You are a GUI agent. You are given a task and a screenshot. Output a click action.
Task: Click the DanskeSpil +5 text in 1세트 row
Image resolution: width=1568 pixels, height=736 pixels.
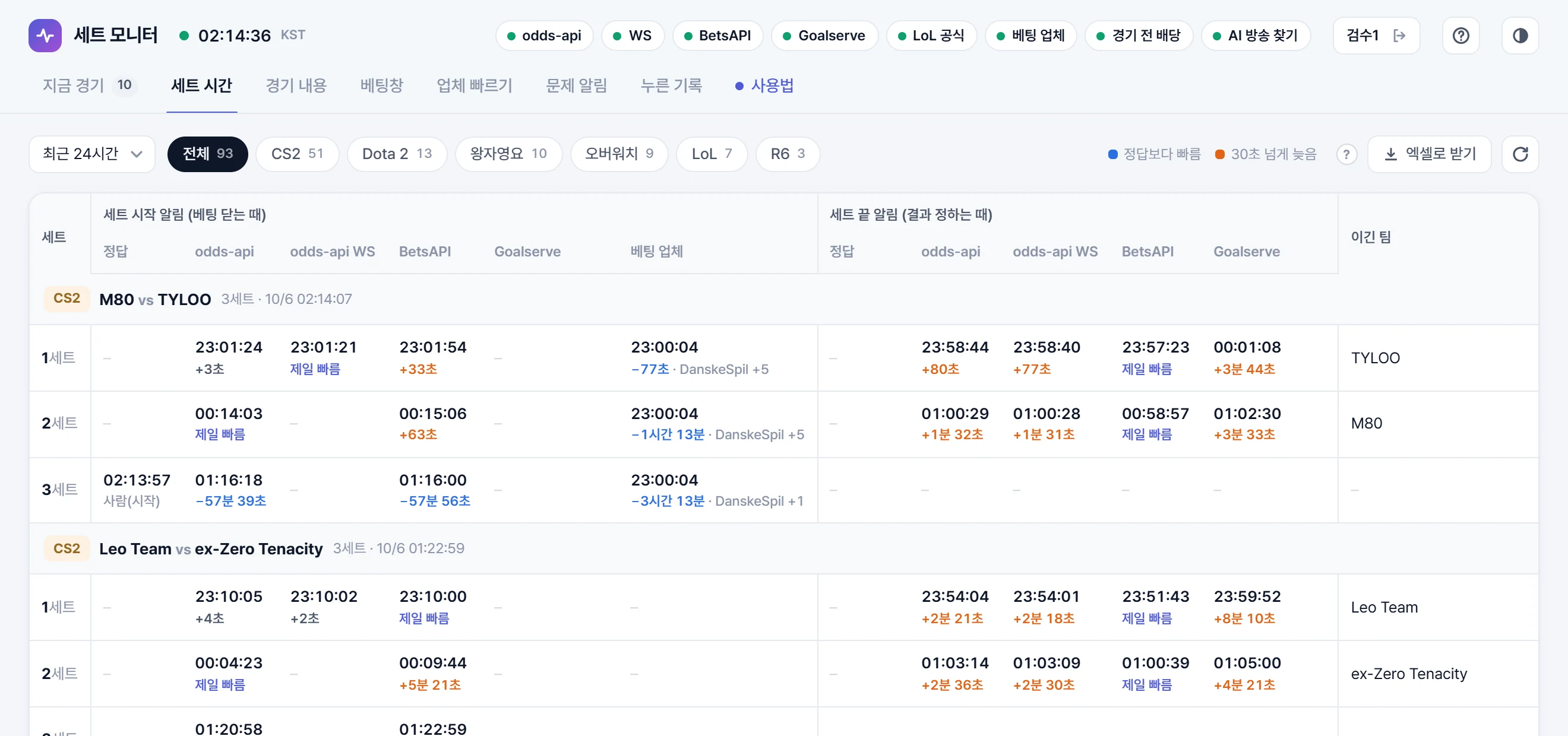(724, 369)
